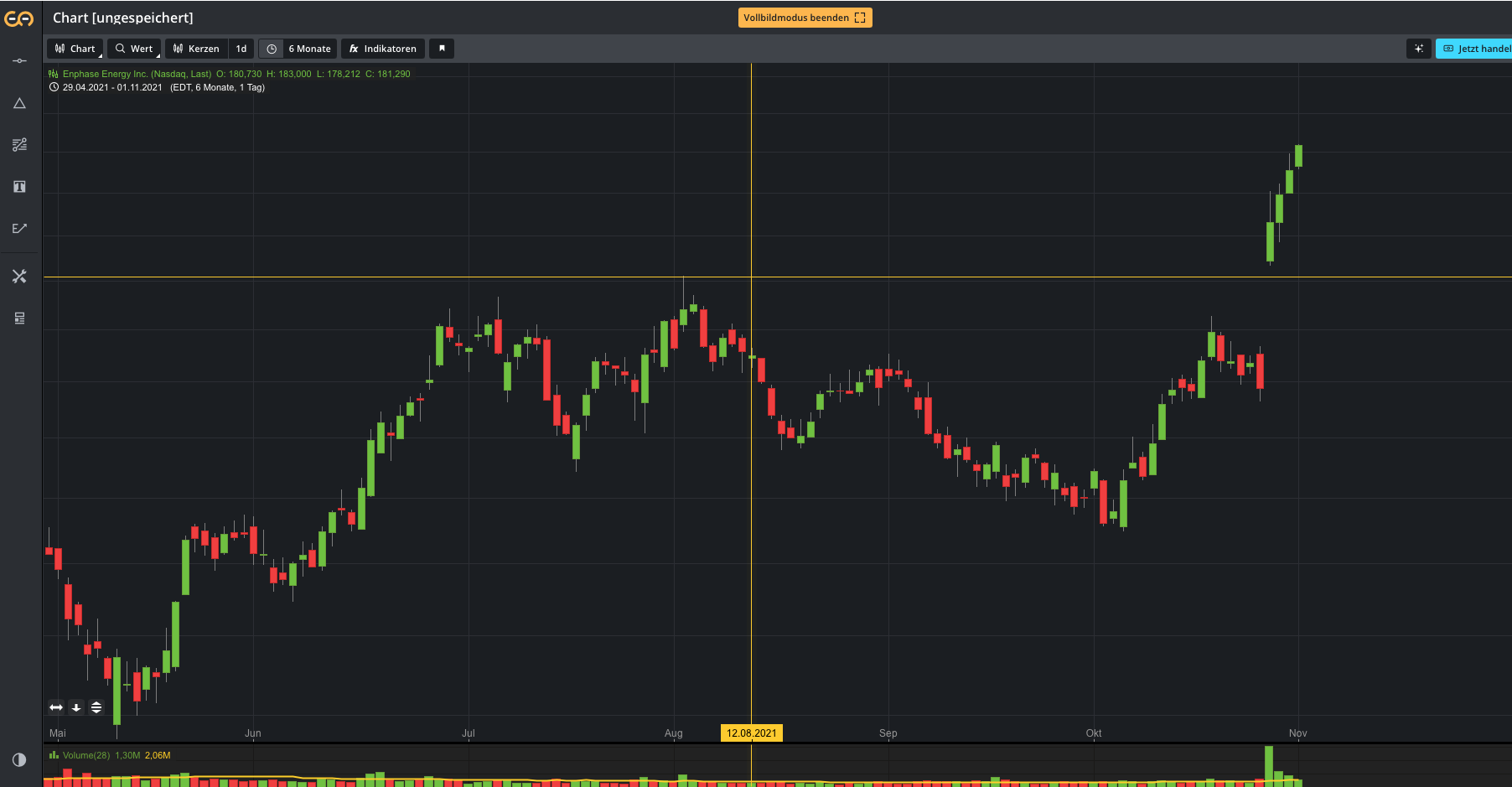Switch to Kerzen chart style
This screenshot has width=1512, height=787.
point(196,49)
